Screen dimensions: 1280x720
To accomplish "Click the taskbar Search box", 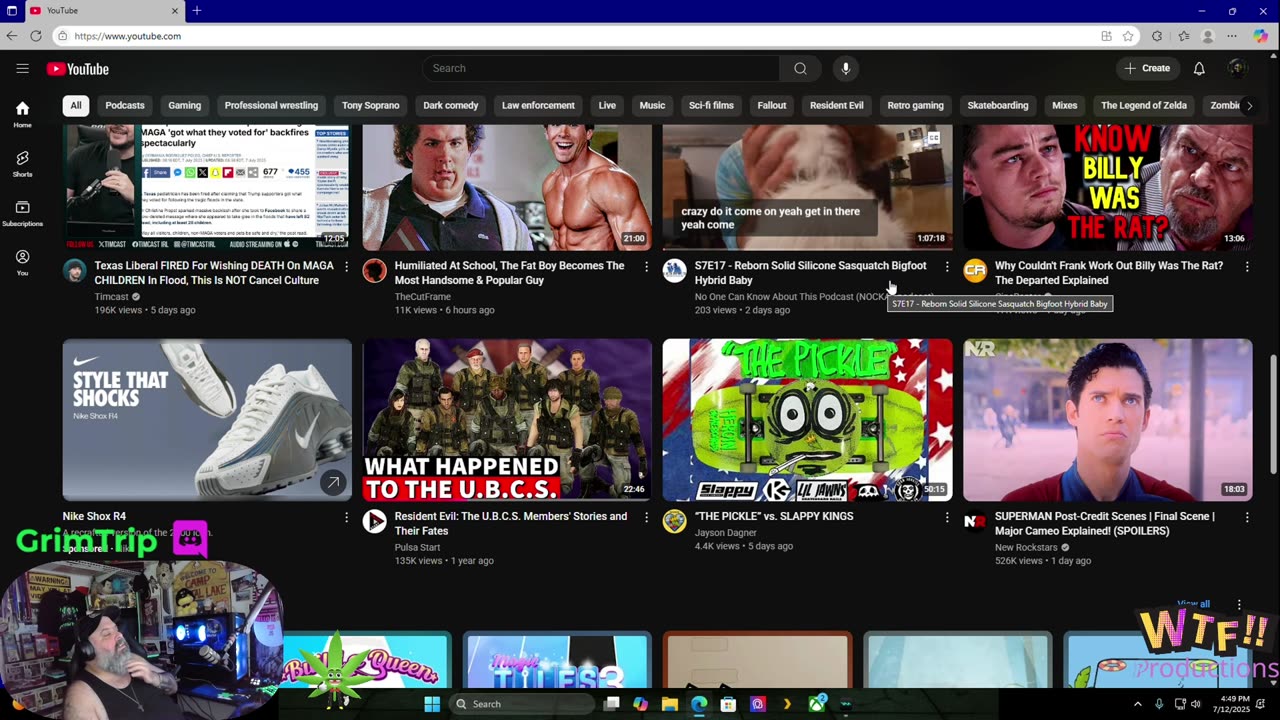I will point(520,704).
